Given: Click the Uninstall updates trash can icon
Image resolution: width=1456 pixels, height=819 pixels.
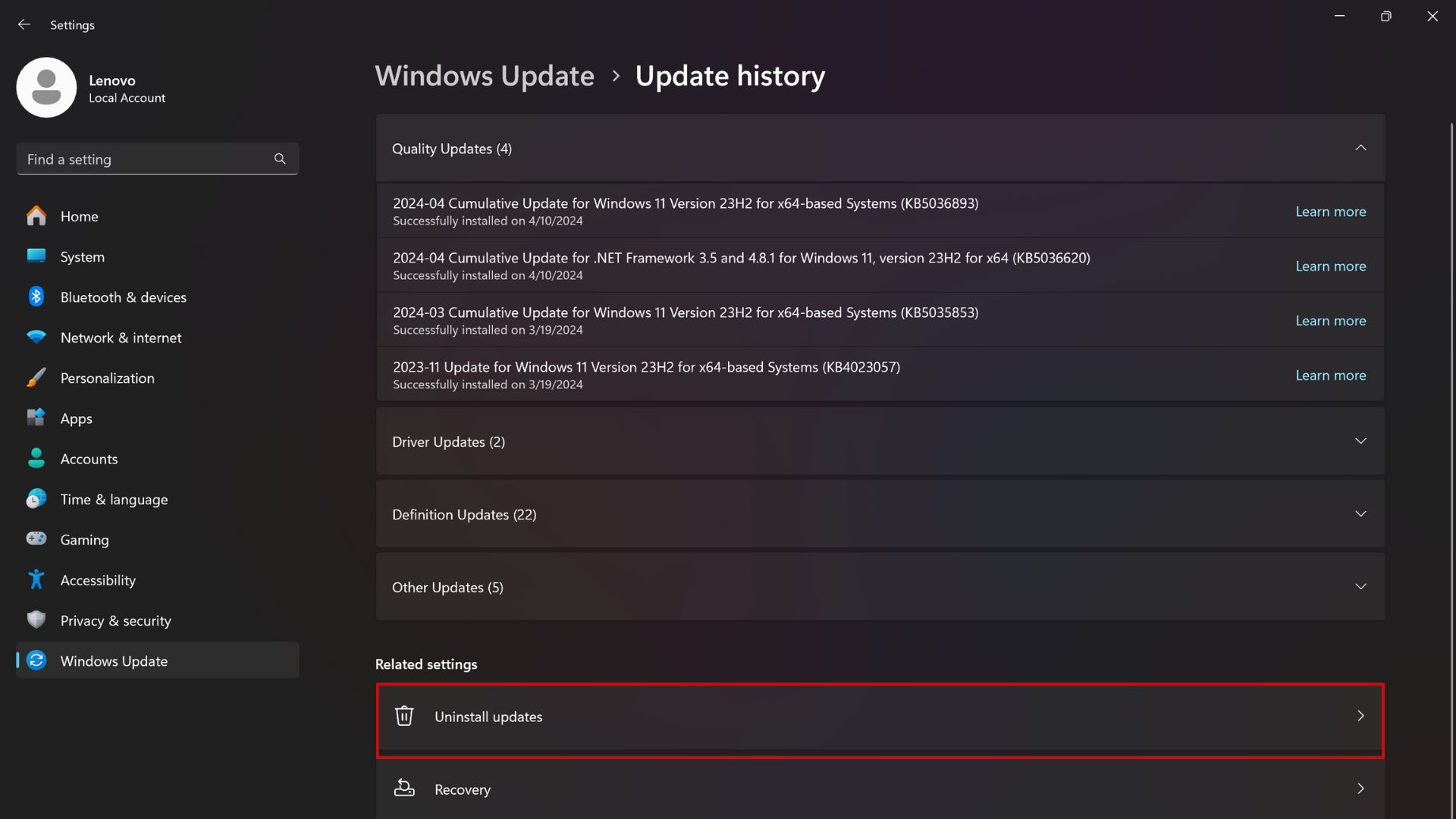Looking at the screenshot, I should click(404, 716).
